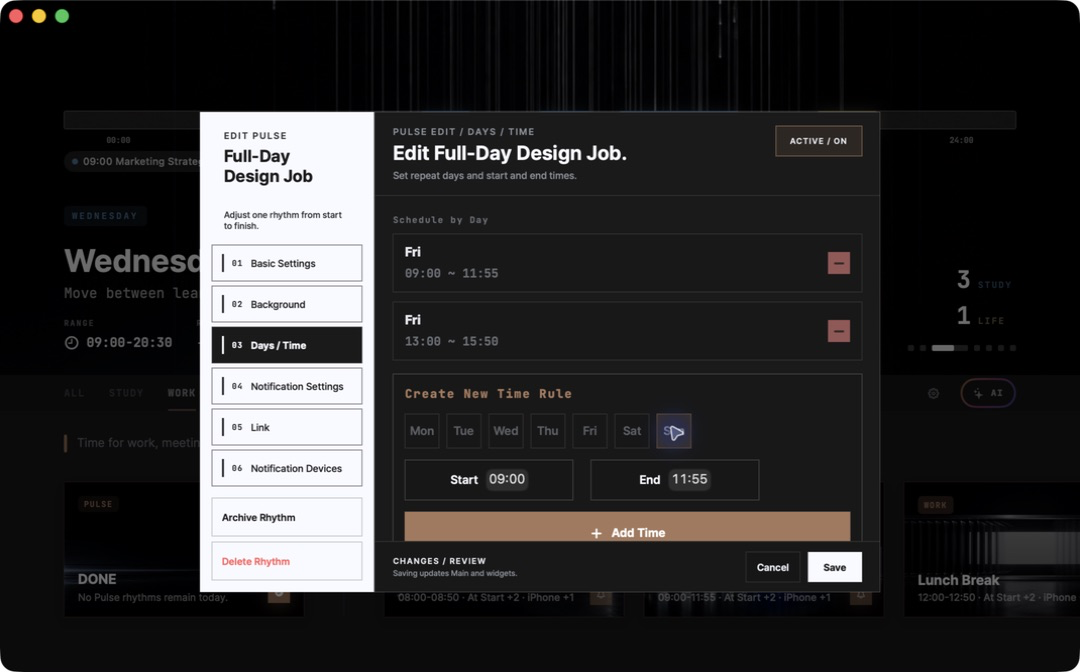Switch to 04 Notification Settings

pyautogui.click(x=287, y=386)
